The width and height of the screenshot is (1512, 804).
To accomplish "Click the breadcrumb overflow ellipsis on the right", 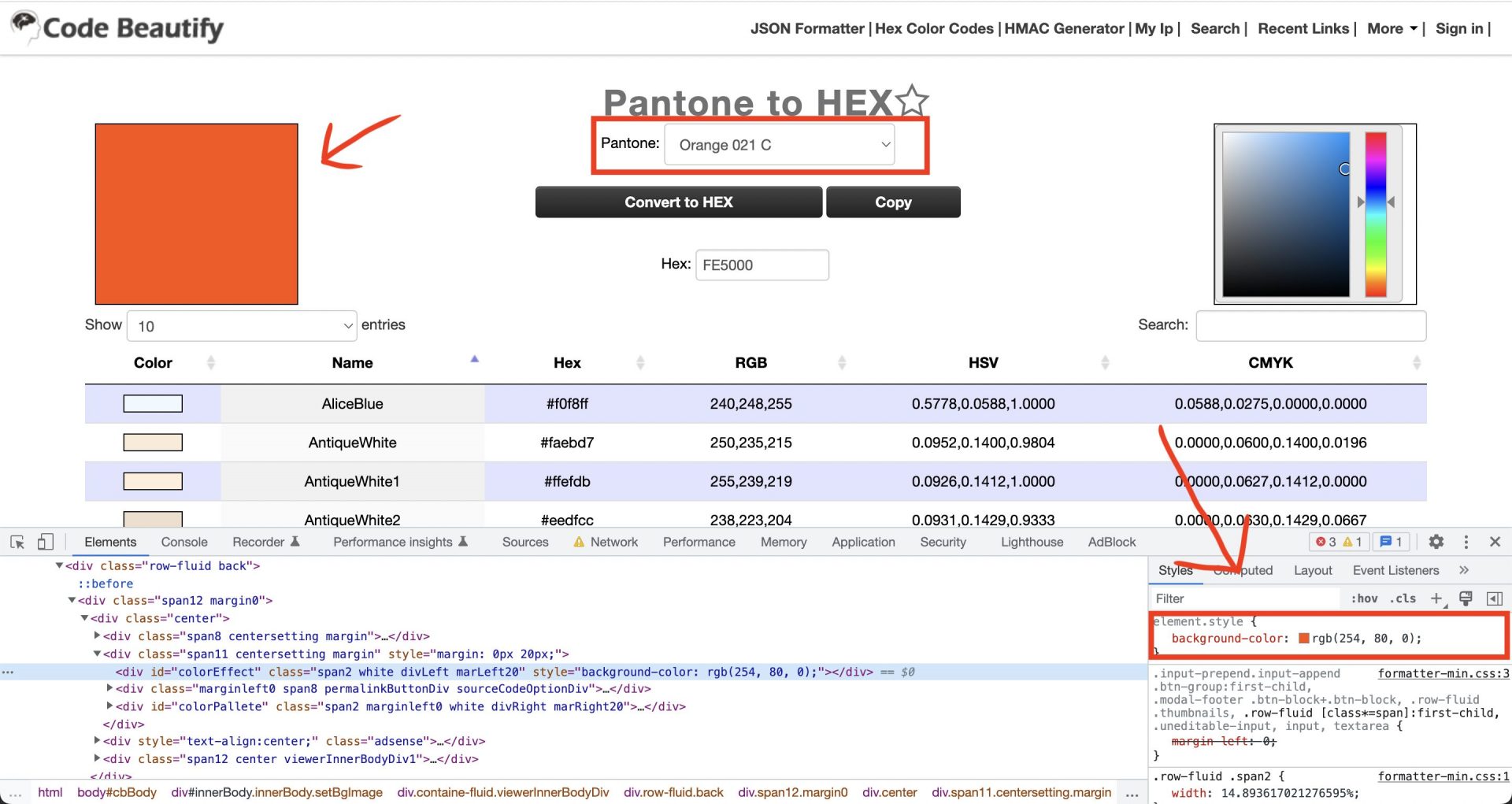I will 1132,793.
